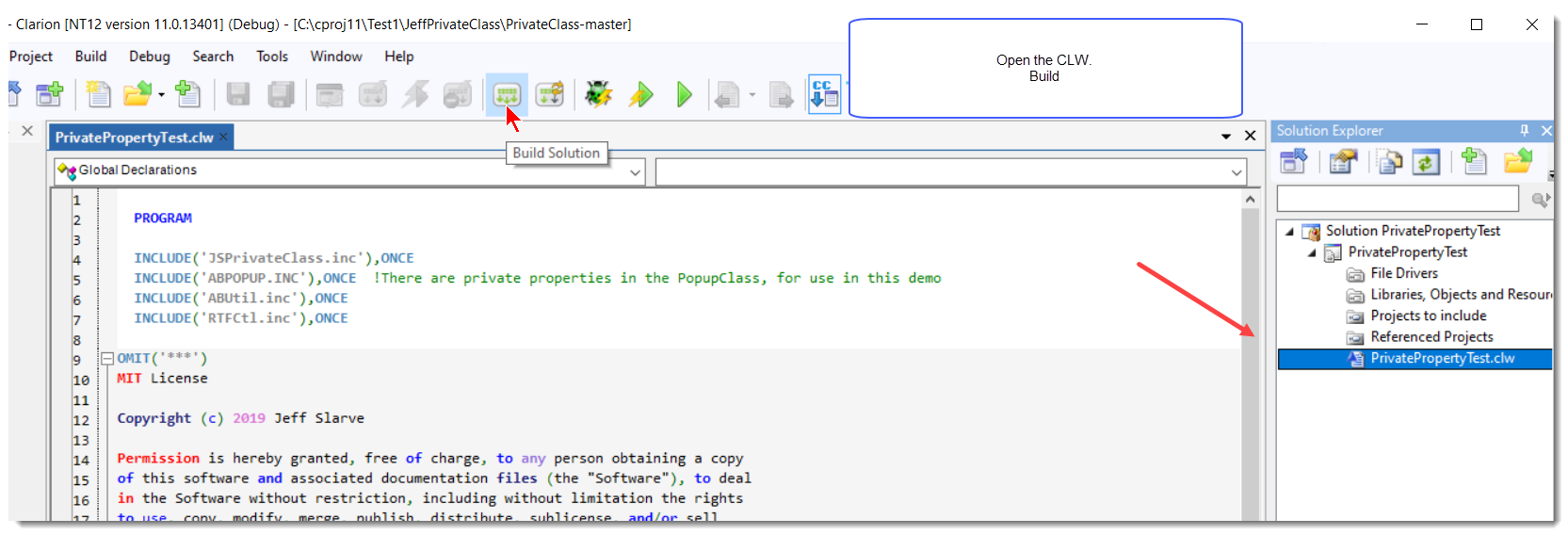This screenshot has height=535, width=1568.
Task: Click the green lightning run-without-debugger icon
Action: (x=641, y=94)
